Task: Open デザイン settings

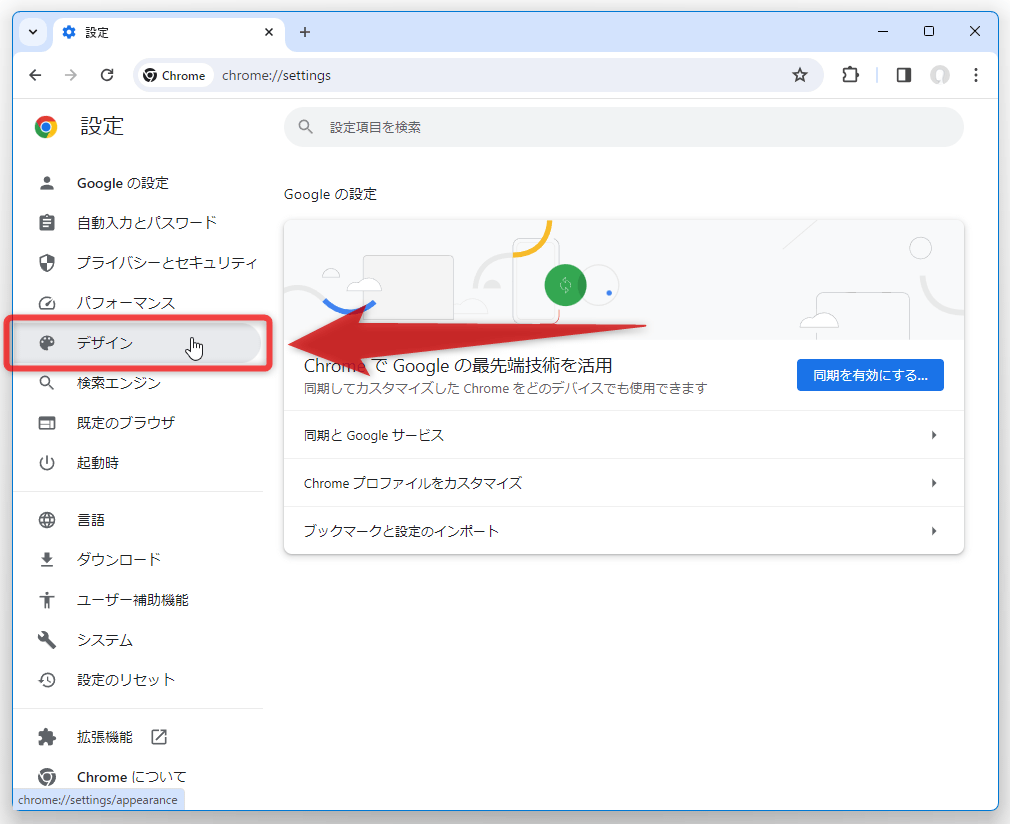Action: pyautogui.click(x=137, y=343)
